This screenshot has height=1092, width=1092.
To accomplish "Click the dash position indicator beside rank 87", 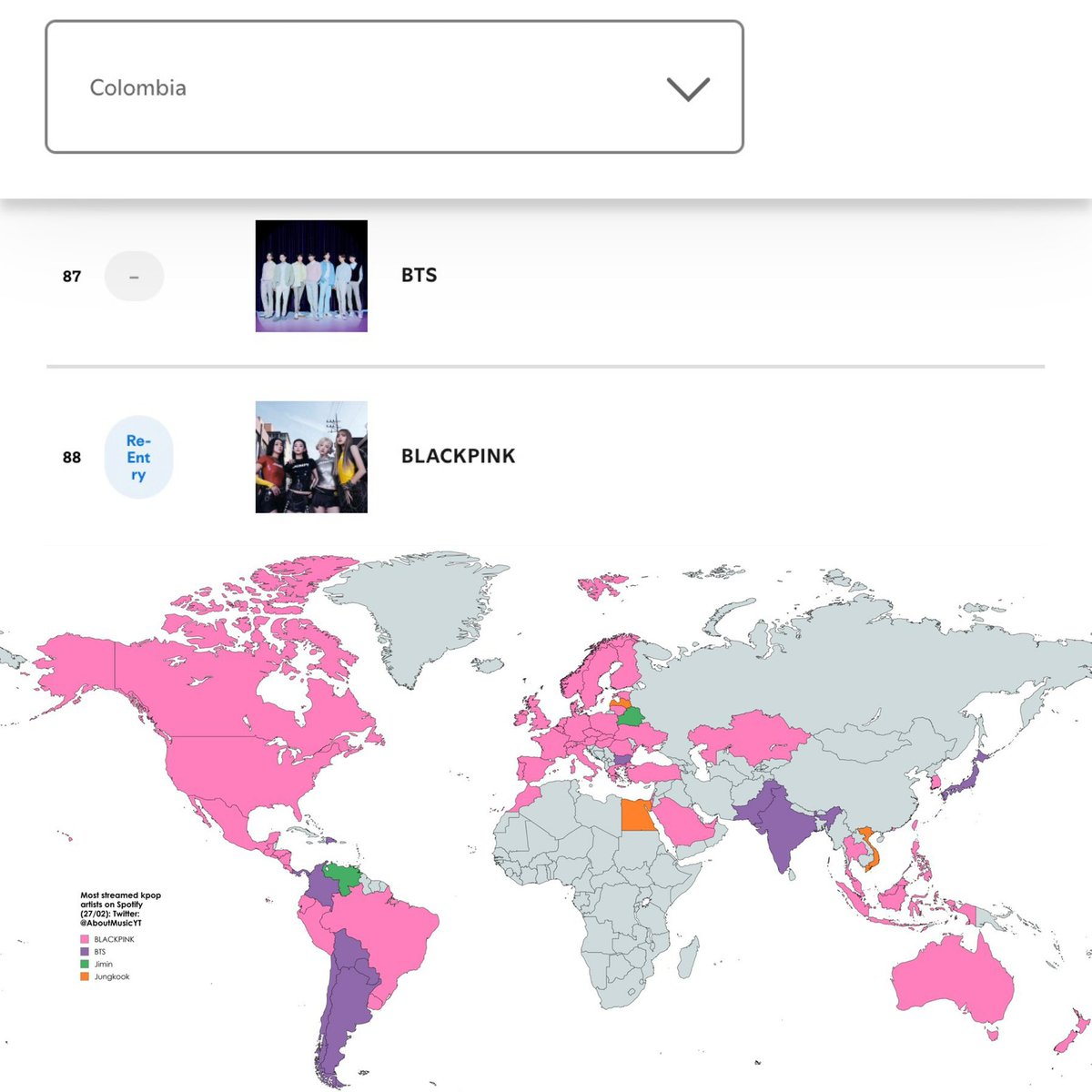I will (x=135, y=275).
